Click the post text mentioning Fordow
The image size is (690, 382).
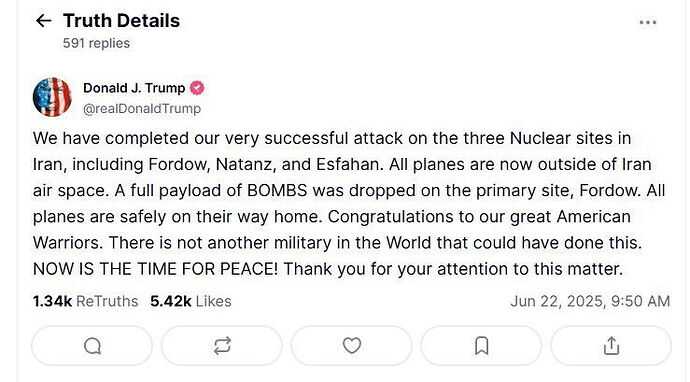(349, 203)
